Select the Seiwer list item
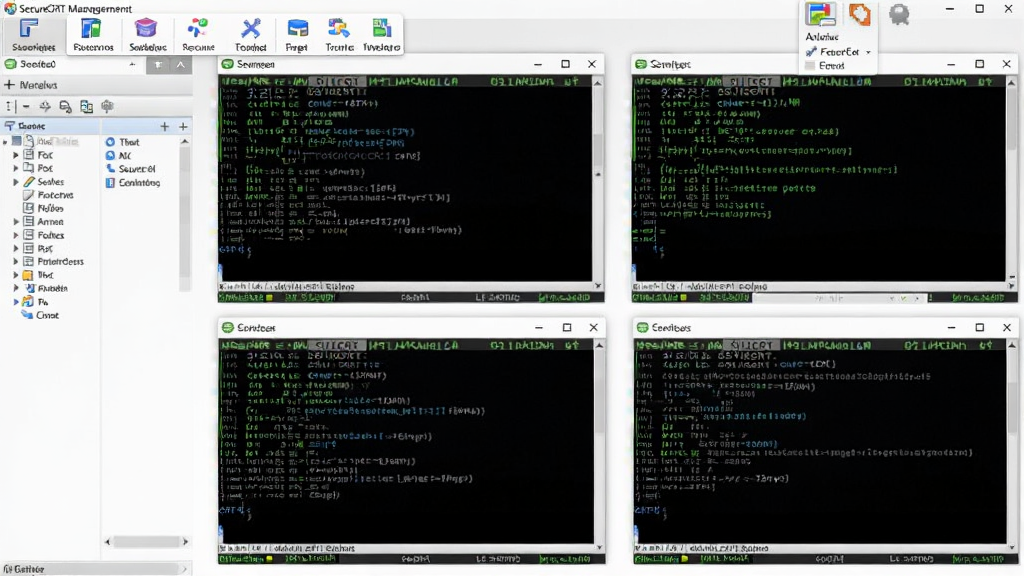Viewport: 1024px width, 576px height. [130, 168]
